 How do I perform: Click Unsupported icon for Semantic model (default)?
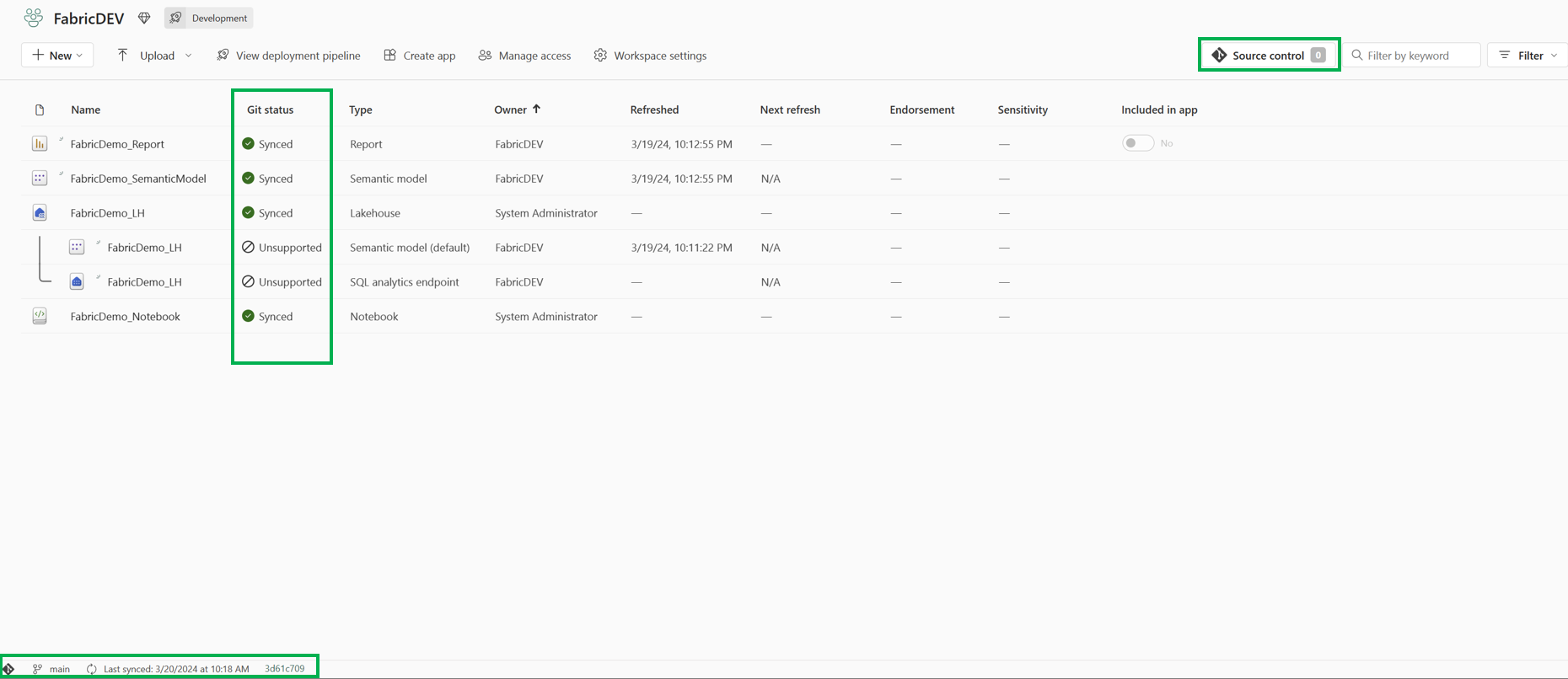248,247
